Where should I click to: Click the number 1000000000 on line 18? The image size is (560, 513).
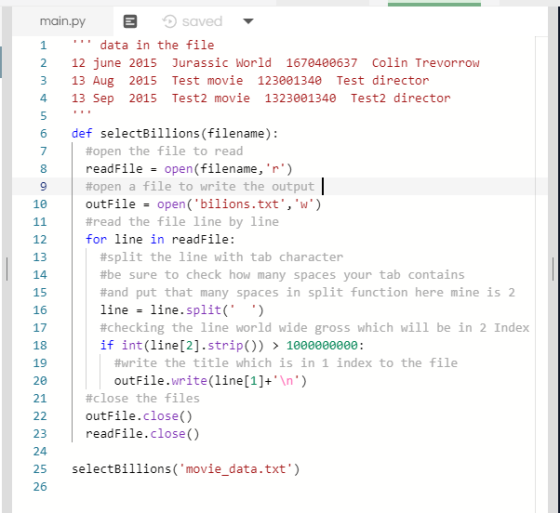pos(322,345)
